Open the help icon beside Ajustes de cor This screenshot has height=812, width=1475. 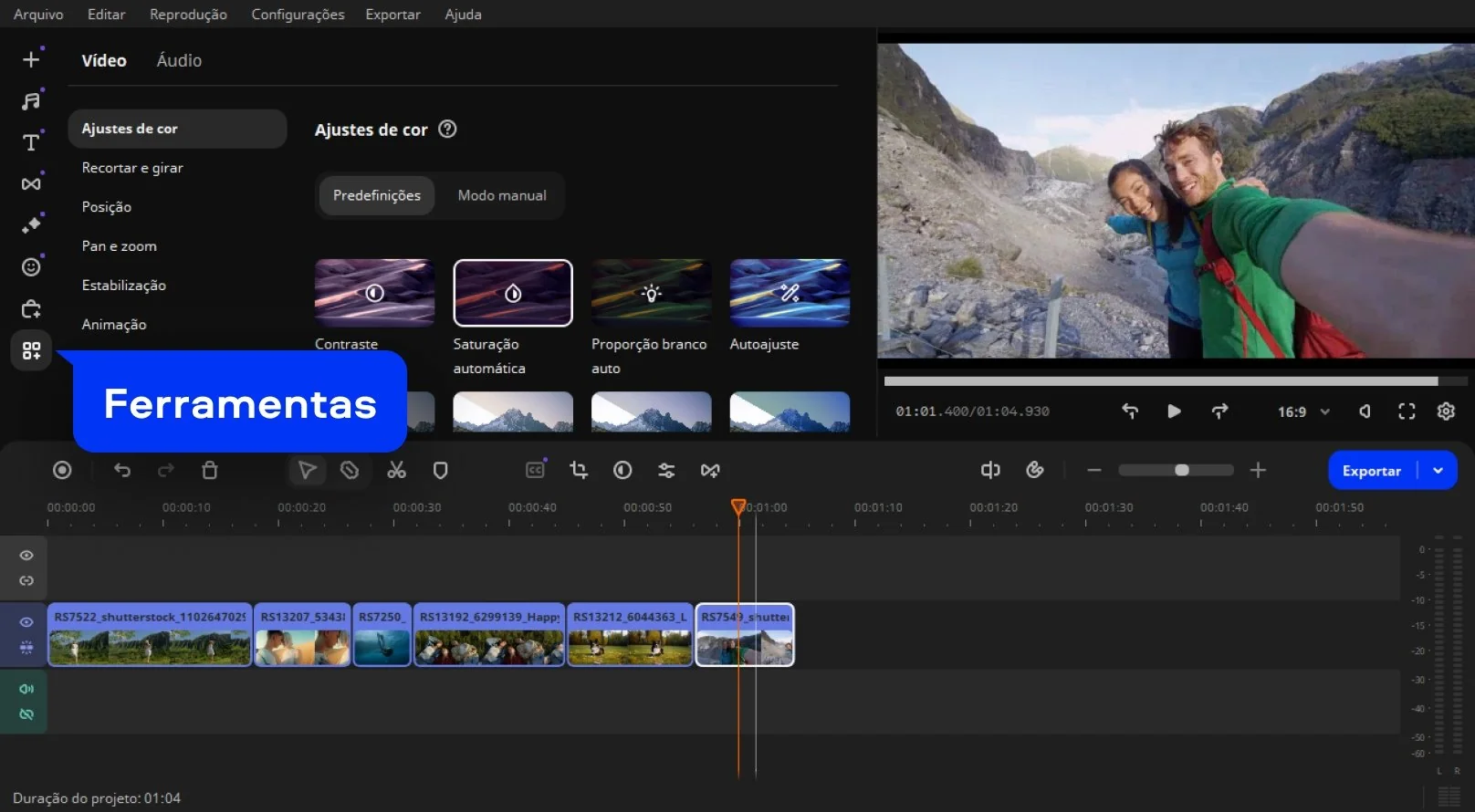coord(447,129)
